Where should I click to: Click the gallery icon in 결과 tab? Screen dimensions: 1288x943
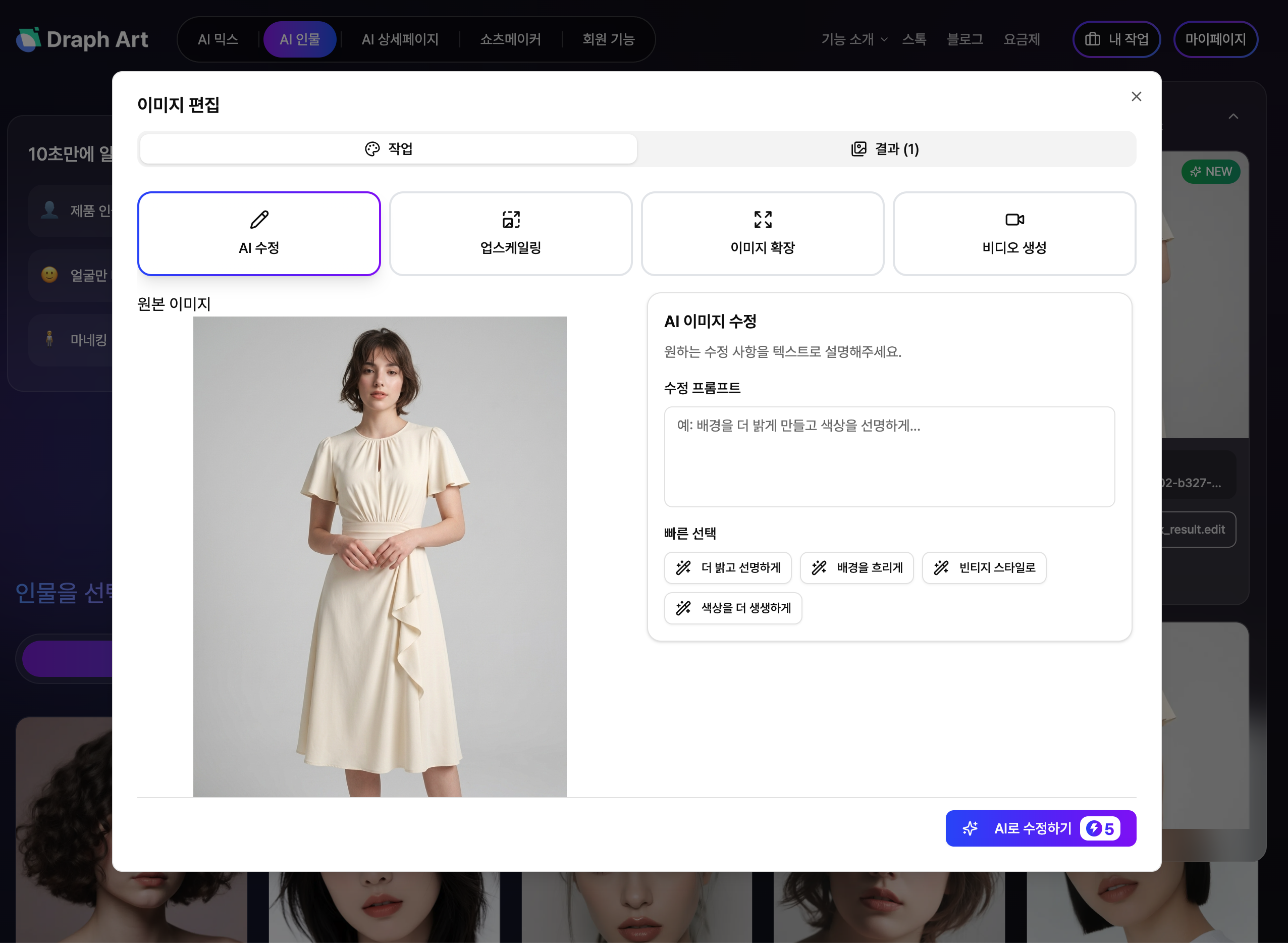coord(858,149)
